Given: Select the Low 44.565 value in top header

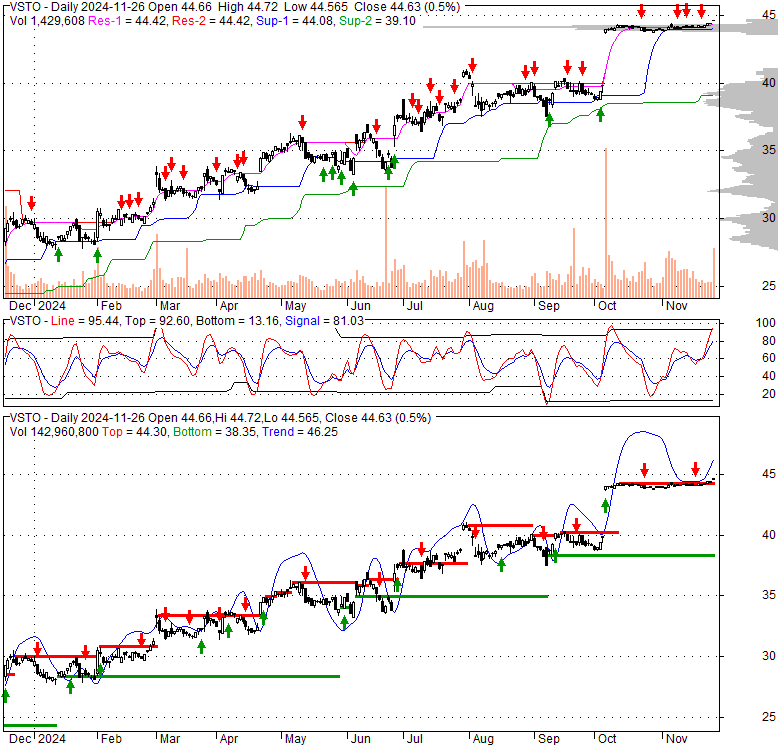Looking at the screenshot, I should [322, 7].
